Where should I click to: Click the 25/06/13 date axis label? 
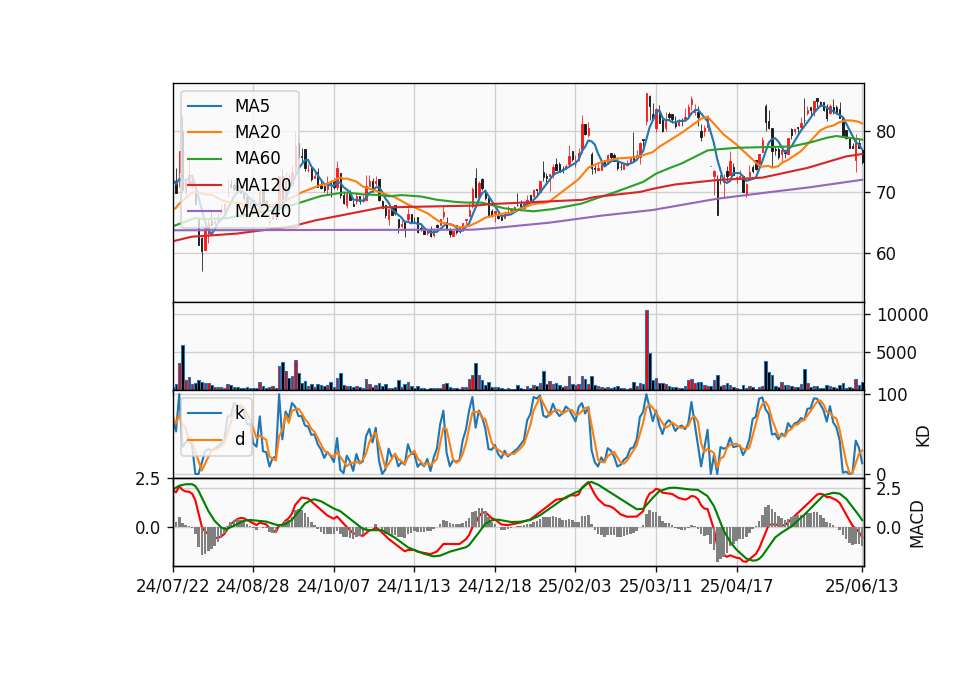[862, 586]
